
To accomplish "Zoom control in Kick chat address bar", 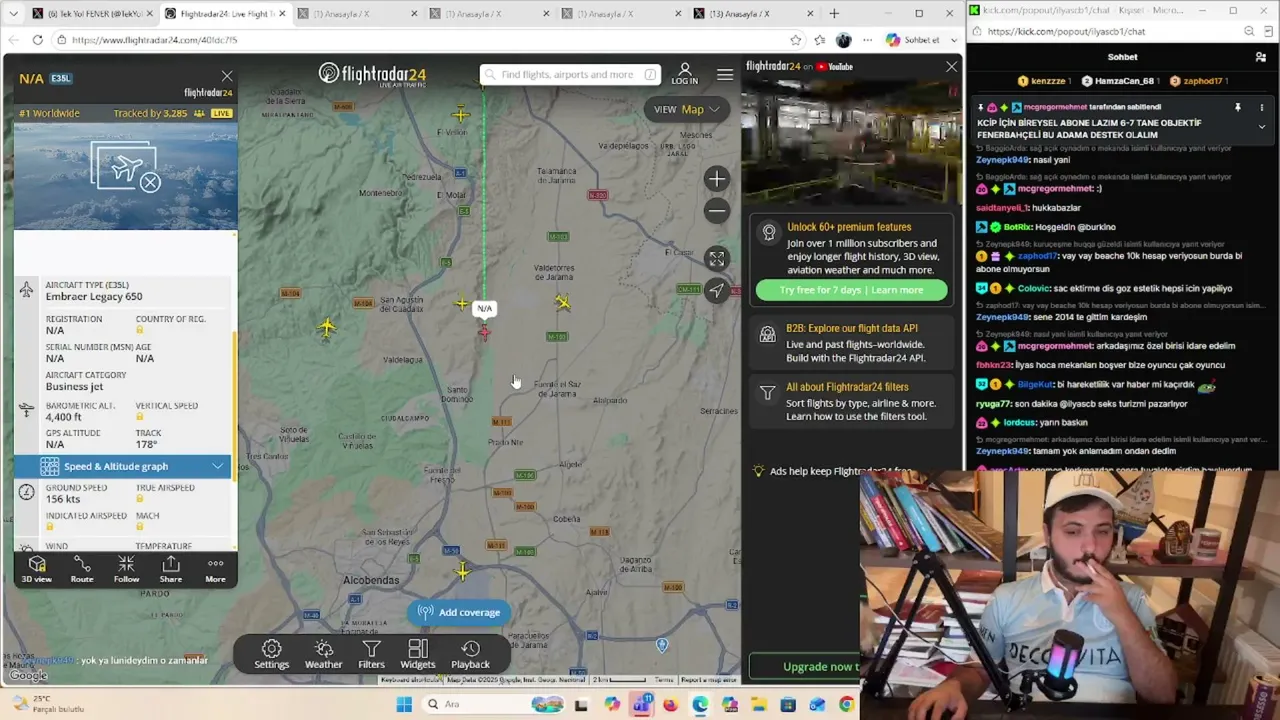I will pos(1249,31).
